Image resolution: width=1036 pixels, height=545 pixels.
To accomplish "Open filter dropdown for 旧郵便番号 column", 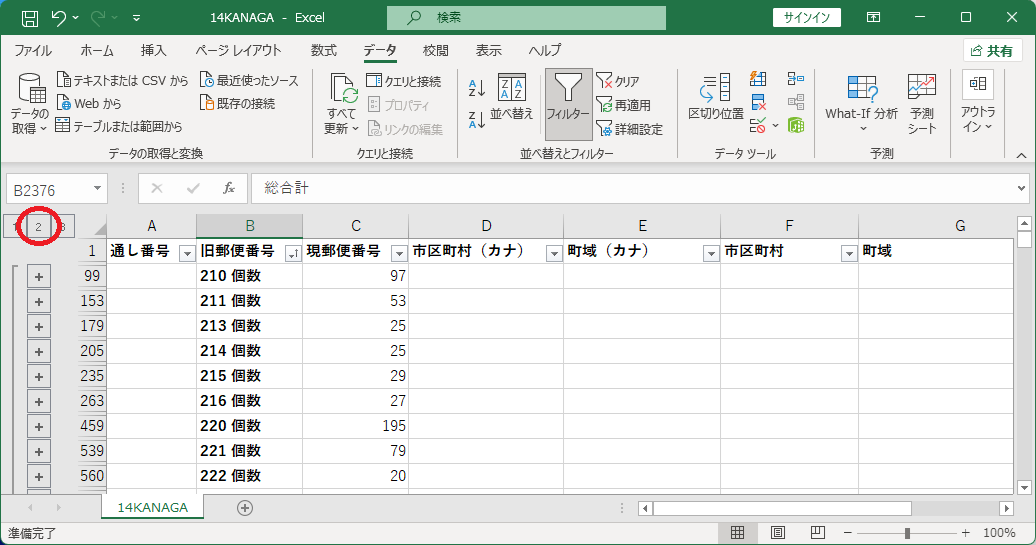I will tap(293, 253).
